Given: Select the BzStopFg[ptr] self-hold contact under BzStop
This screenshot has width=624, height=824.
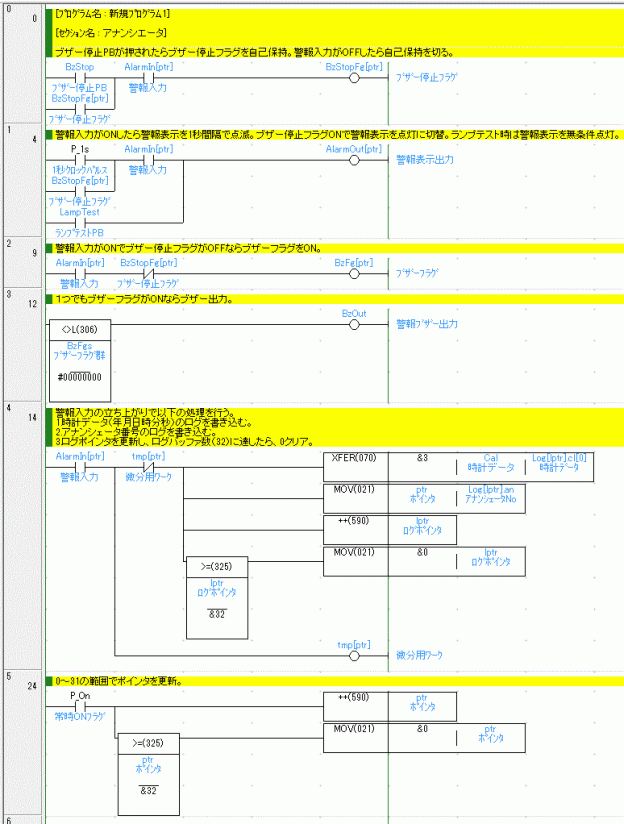Looking at the screenshot, I should [80, 109].
